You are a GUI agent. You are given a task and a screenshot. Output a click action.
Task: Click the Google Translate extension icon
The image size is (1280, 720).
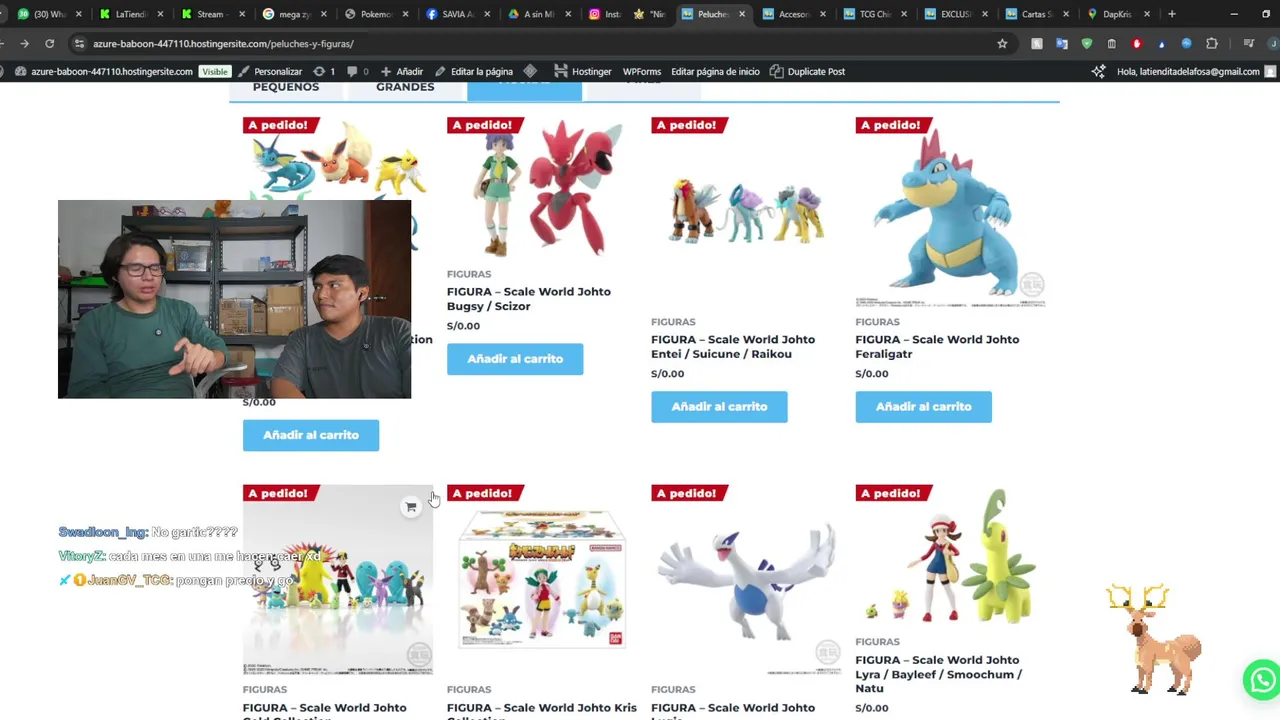[x=1062, y=44]
